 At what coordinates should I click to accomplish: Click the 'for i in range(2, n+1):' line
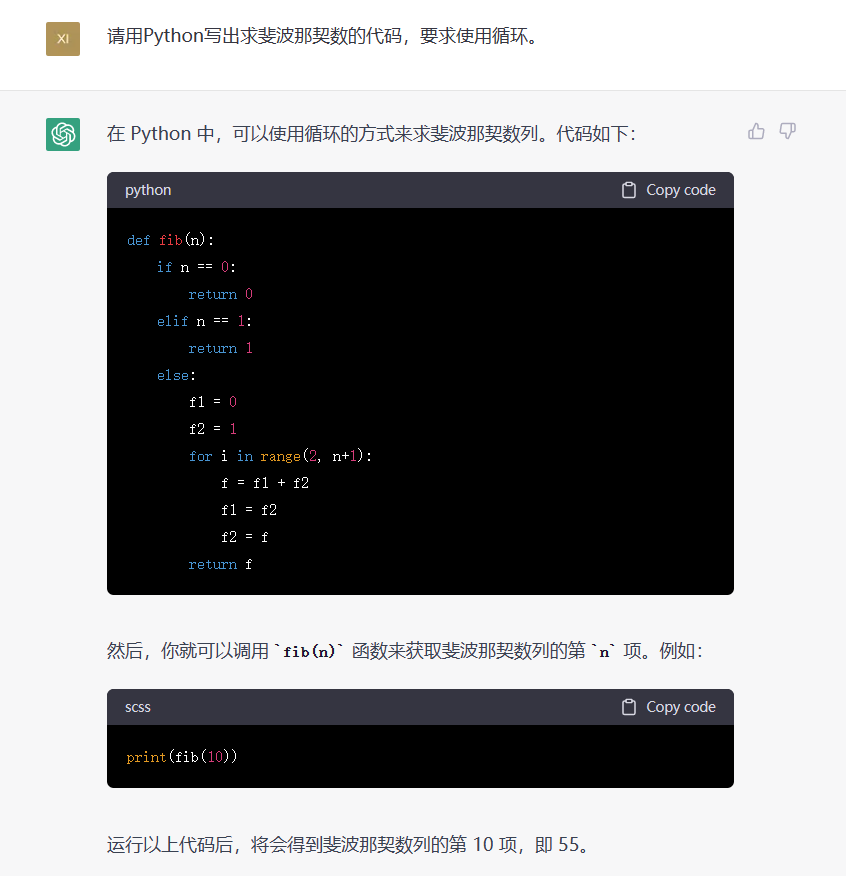281,456
